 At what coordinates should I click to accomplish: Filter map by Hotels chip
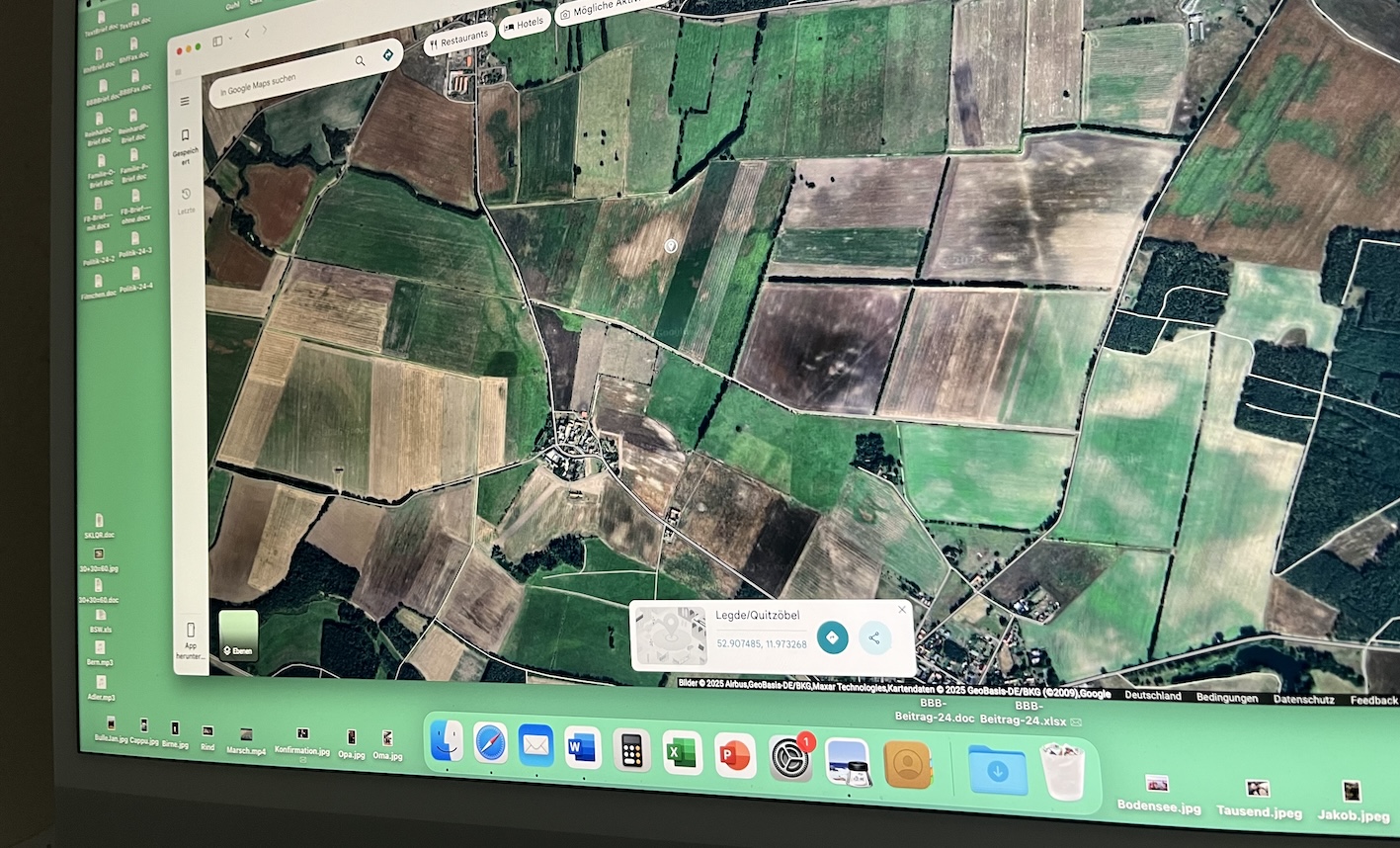(524, 24)
